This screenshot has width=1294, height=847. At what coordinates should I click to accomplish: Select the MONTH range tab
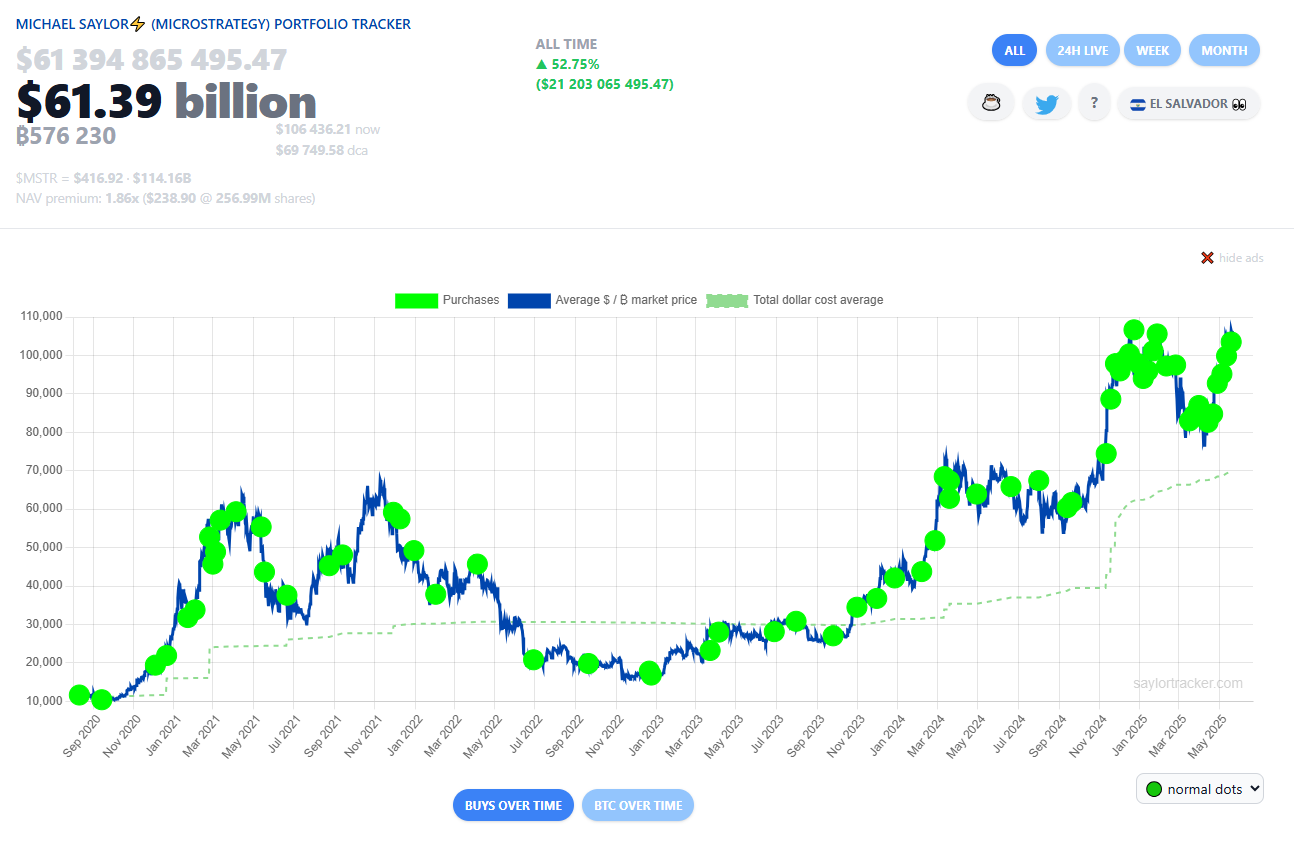[x=1224, y=50]
